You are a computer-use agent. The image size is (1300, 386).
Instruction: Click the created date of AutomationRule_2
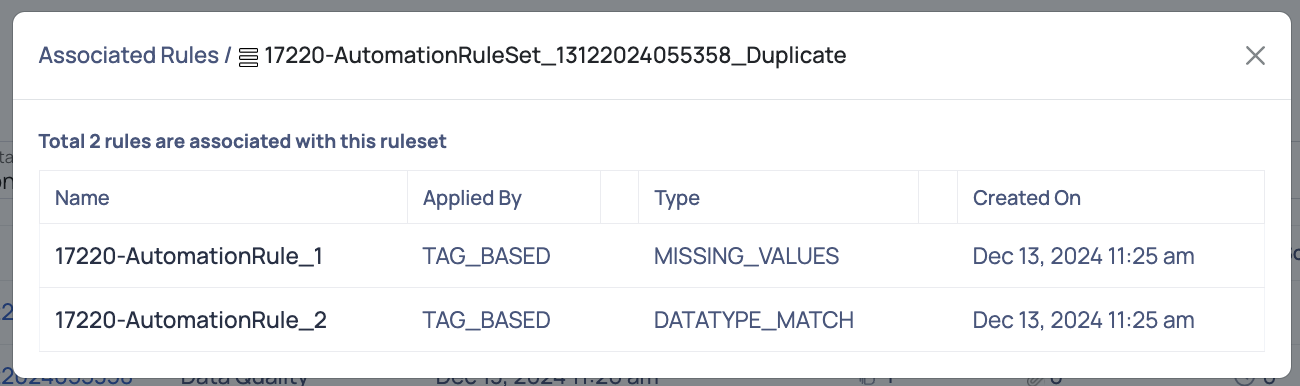[1084, 320]
